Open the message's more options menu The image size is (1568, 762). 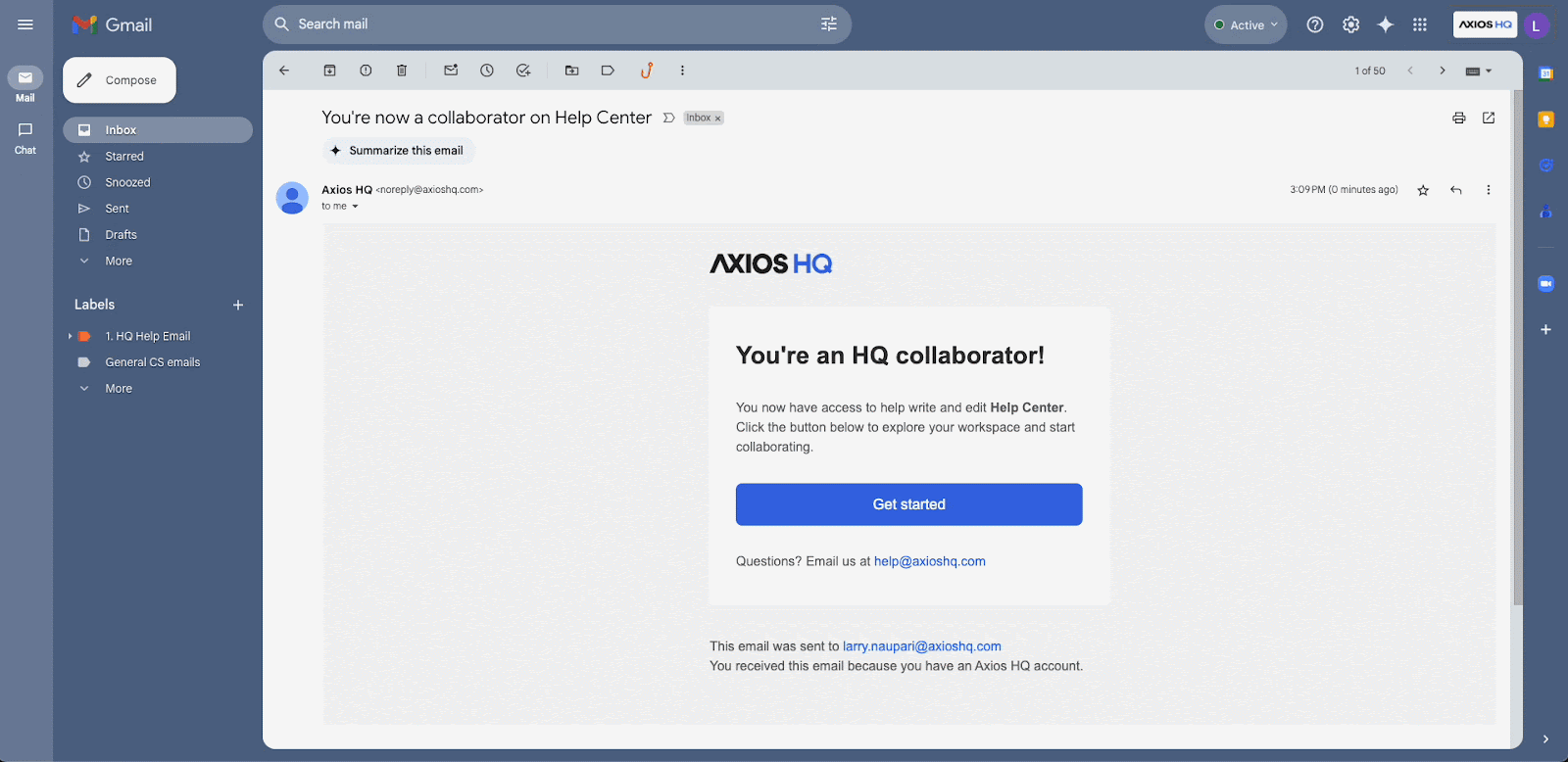pos(1489,190)
